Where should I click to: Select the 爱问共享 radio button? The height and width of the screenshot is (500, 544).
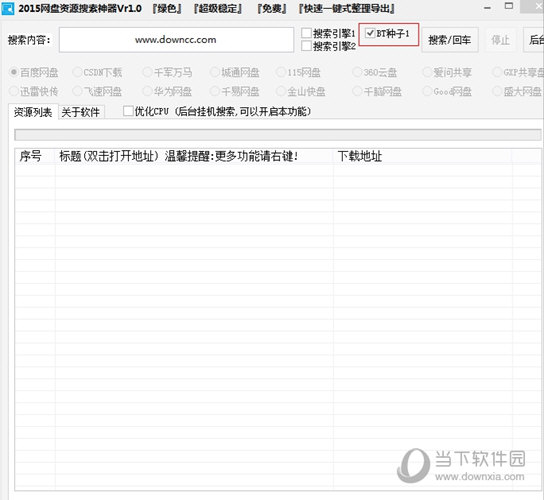click(x=427, y=73)
